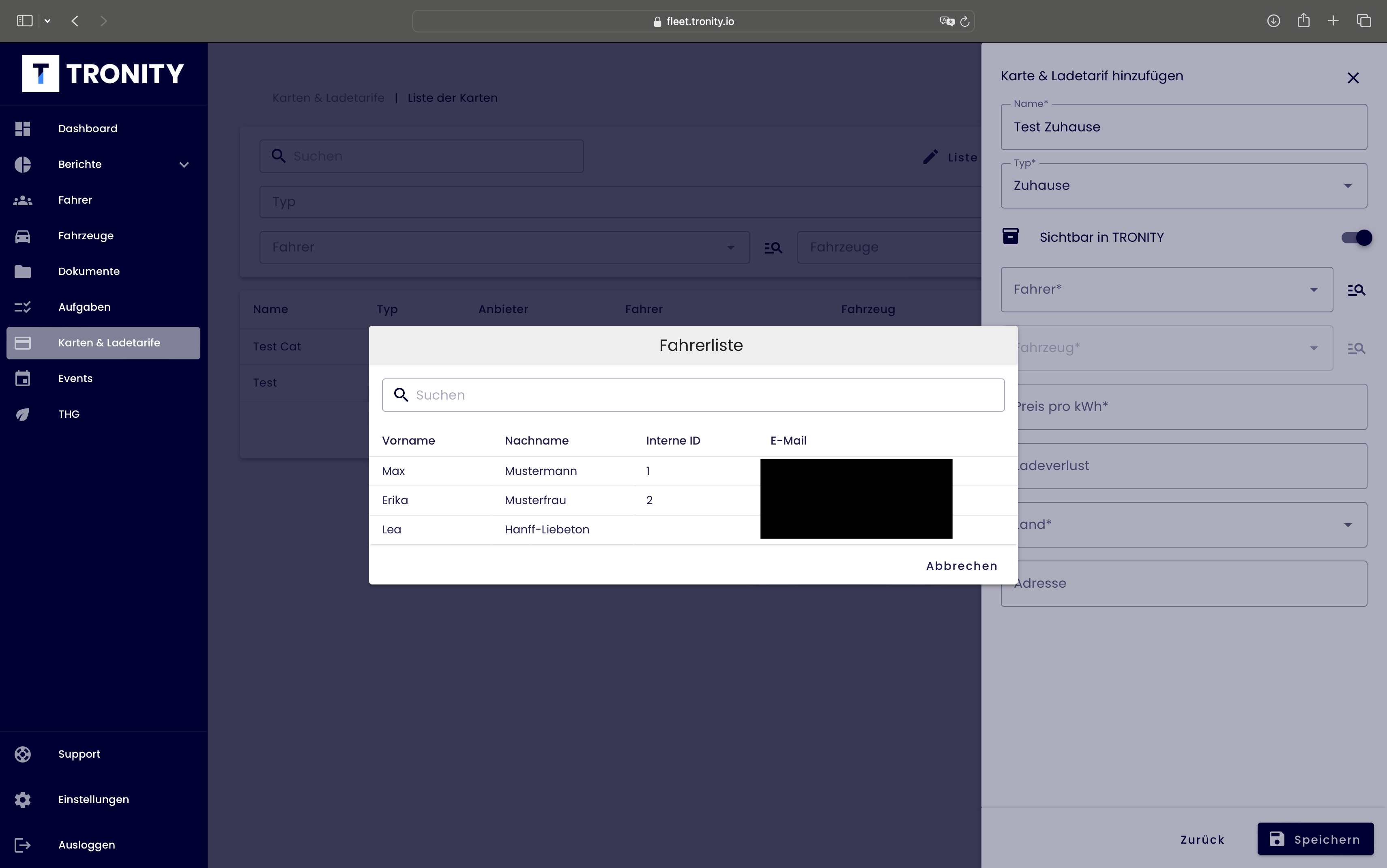Toggle Sichtbar in TRONITY switch
Viewport: 1387px width, 868px height.
click(x=1357, y=238)
